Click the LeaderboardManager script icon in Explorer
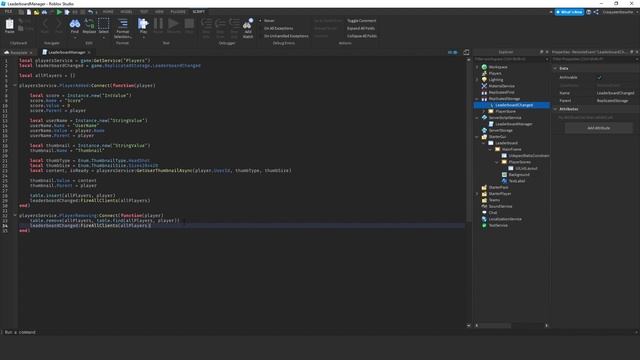Screen dimensions: 640x360 point(491,124)
